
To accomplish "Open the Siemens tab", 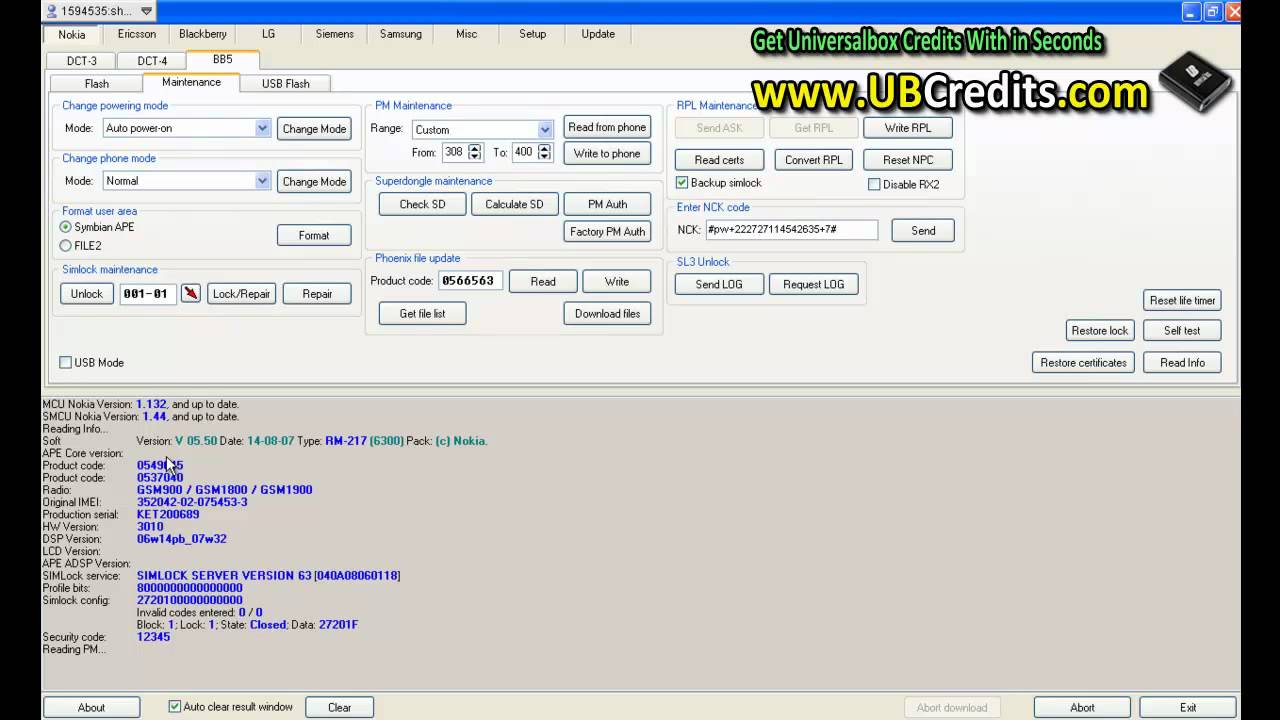I will [x=335, y=34].
